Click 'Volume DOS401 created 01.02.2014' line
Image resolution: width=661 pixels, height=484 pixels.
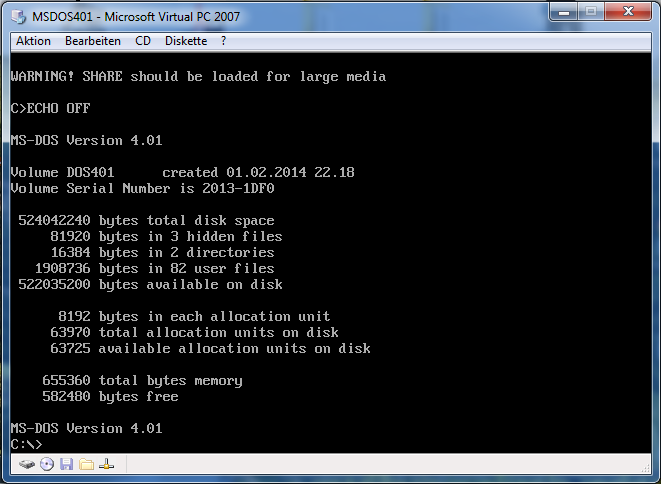(x=183, y=172)
